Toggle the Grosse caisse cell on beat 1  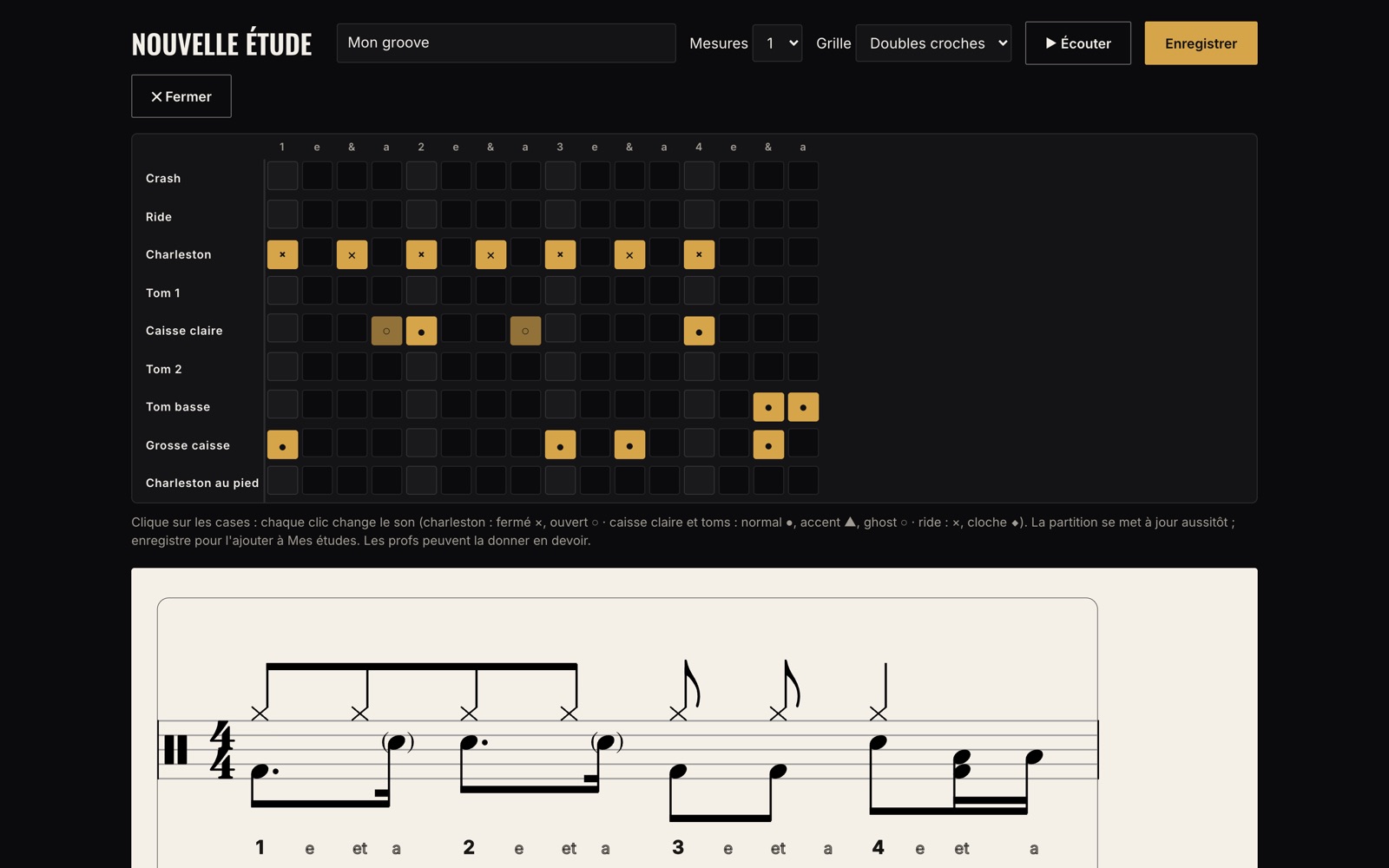[282, 445]
